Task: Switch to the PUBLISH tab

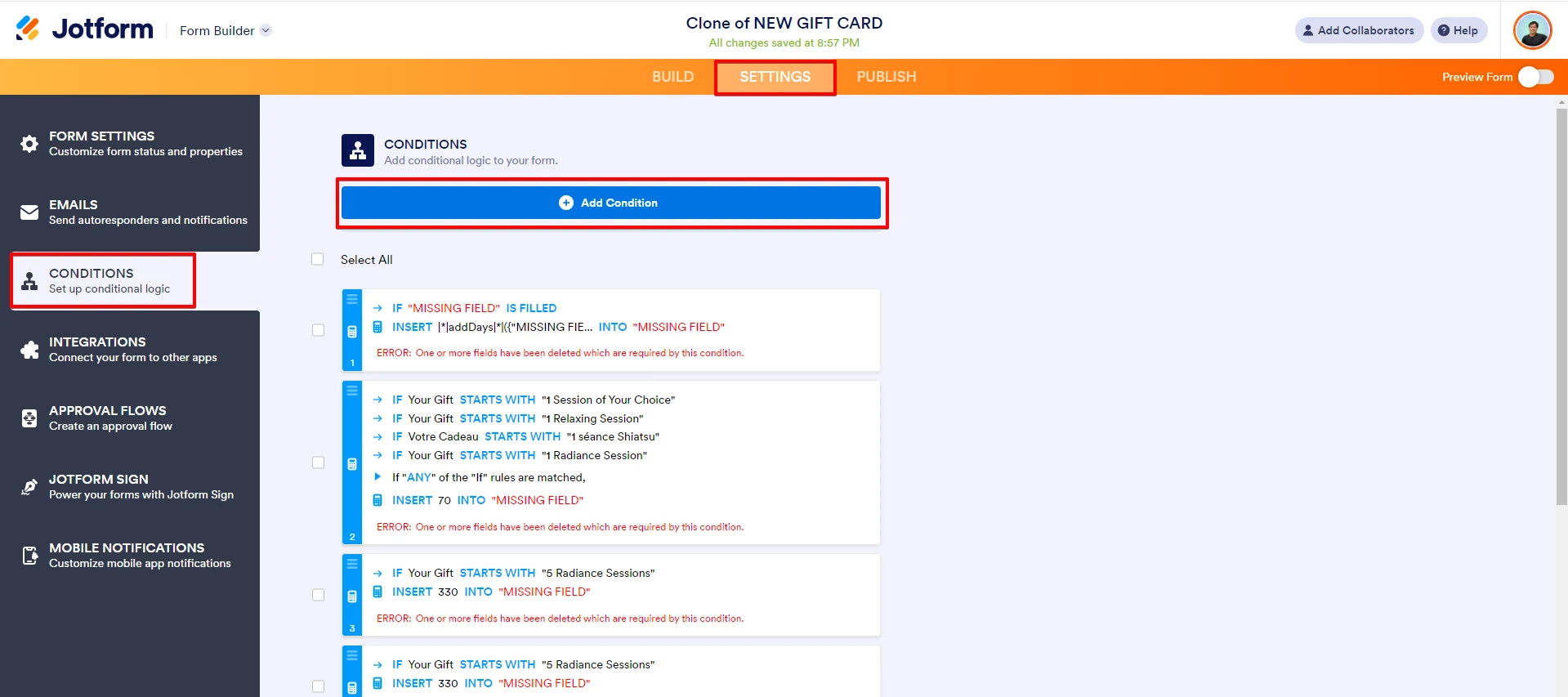Action: 886,77
